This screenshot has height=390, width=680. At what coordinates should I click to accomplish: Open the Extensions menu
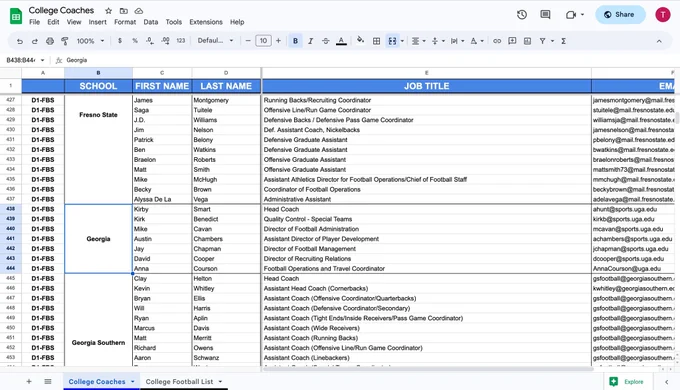coord(206,22)
